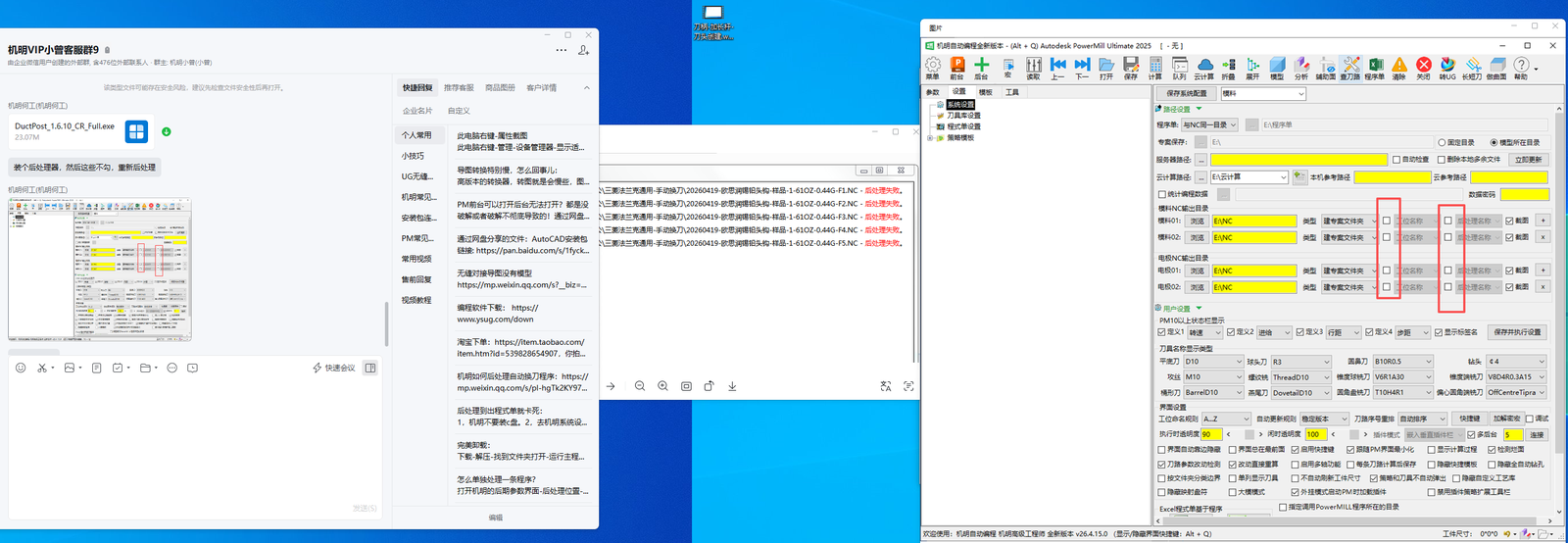The image size is (1568, 543).
Task: Click the 立即更新 button
Action: tap(1529, 159)
